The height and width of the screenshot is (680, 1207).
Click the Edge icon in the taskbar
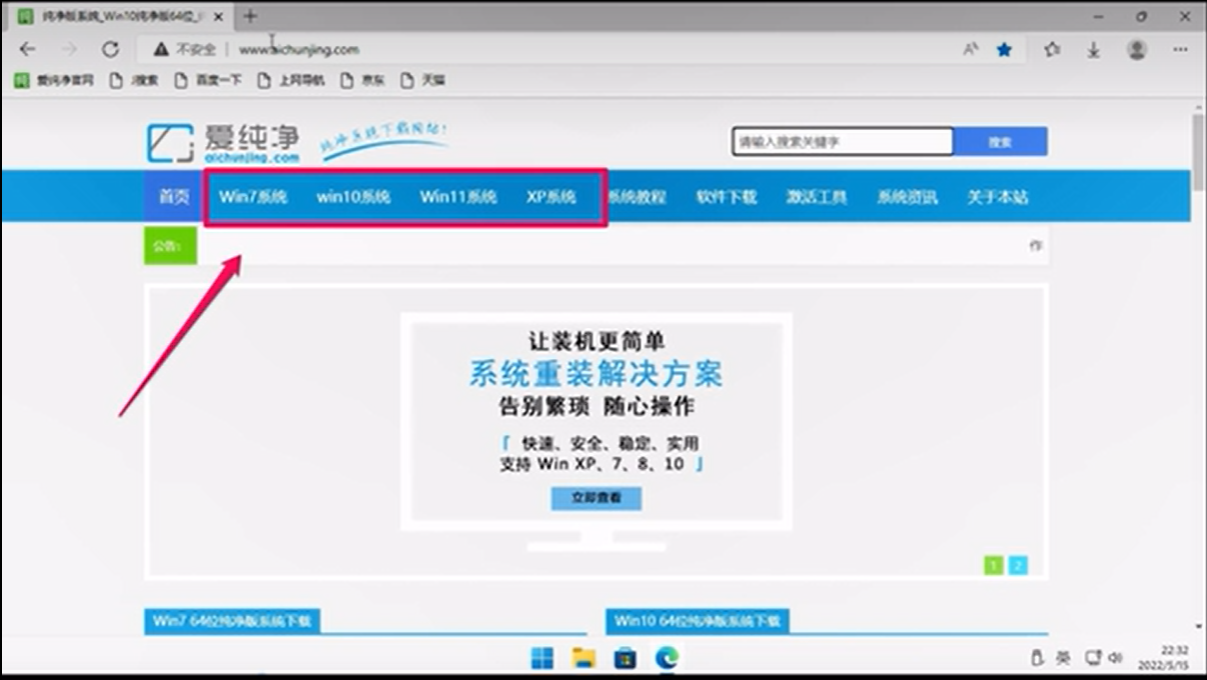[x=667, y=657]
